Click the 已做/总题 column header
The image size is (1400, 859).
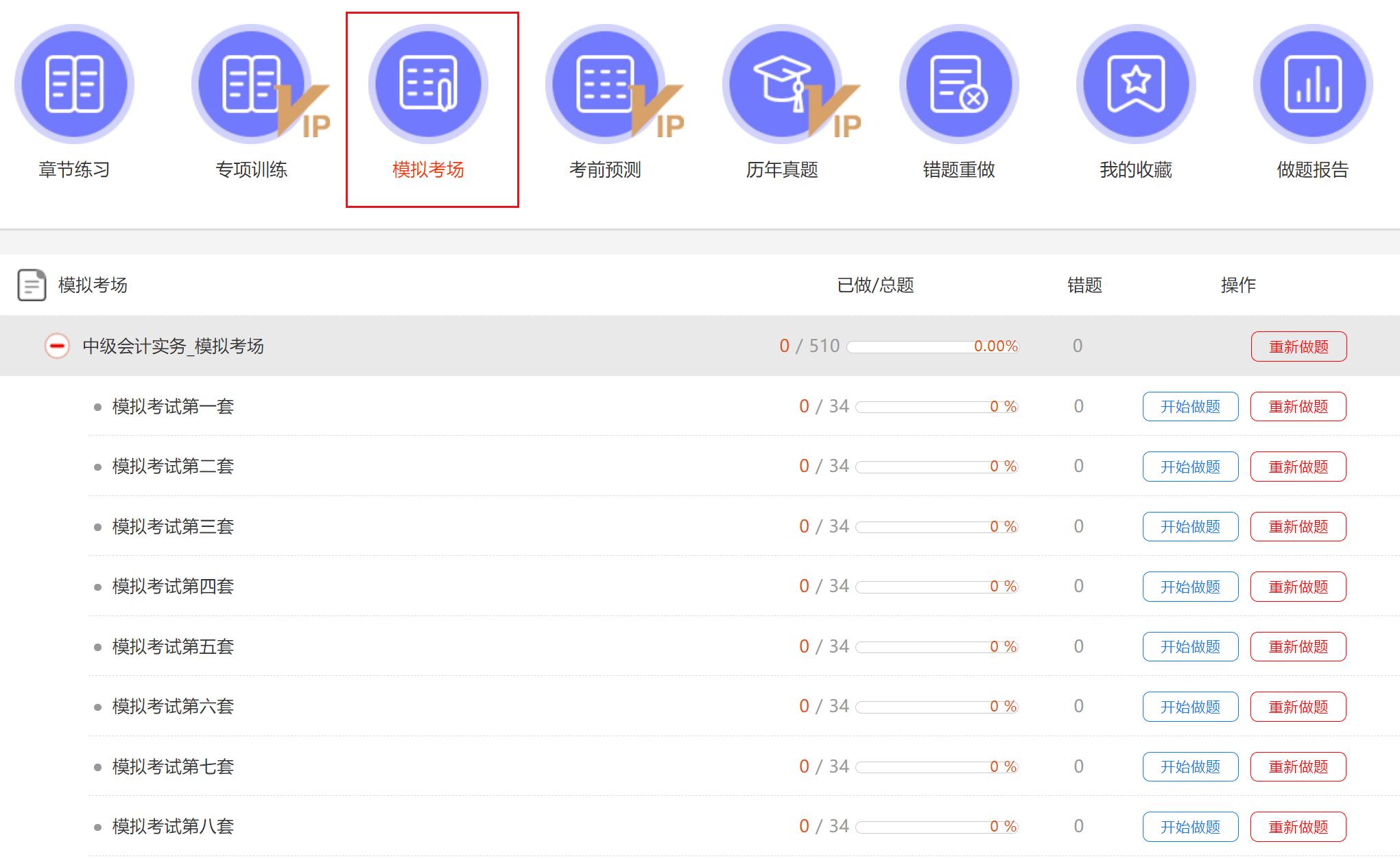click(x=877, y=285)
